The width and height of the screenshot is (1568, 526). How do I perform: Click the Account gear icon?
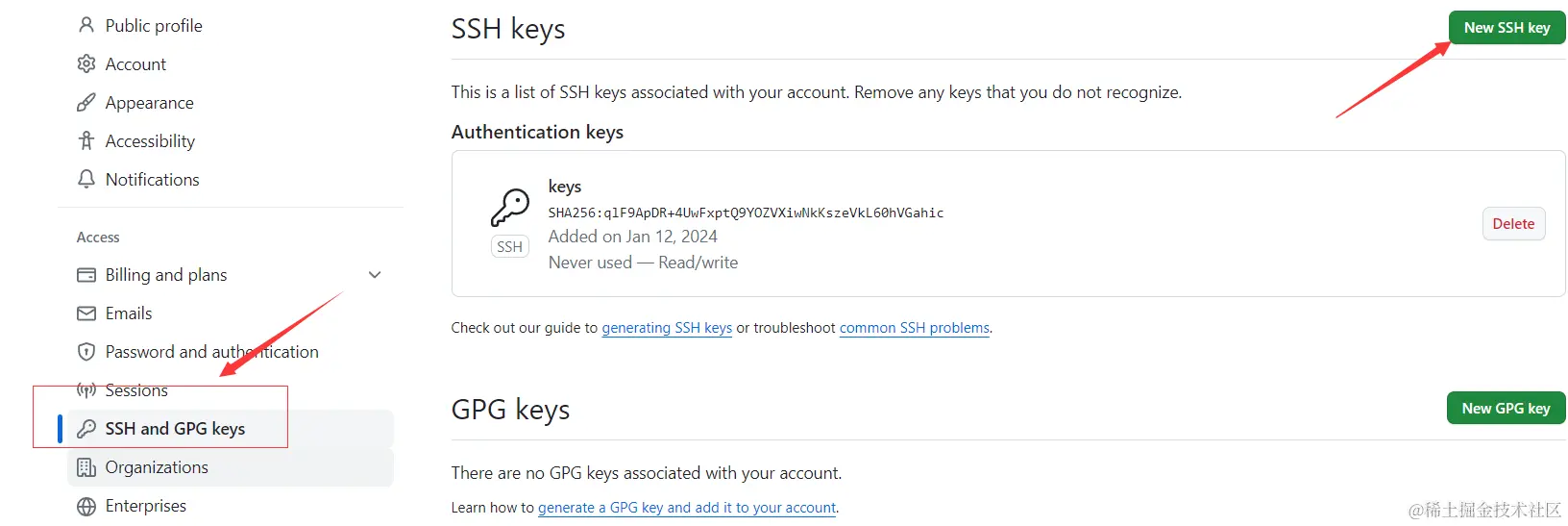click(x=86, y=63)
